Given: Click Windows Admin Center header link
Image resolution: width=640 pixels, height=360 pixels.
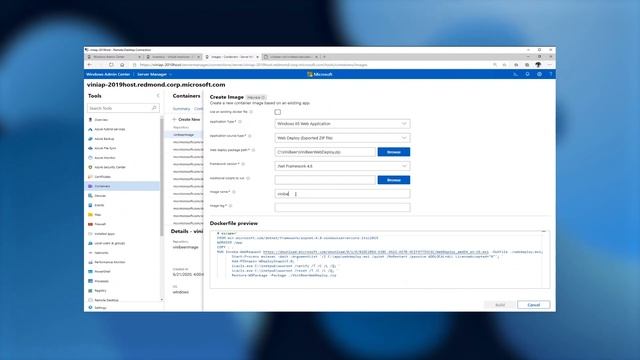Looking at the screenshot, I should tap(108, 74).
